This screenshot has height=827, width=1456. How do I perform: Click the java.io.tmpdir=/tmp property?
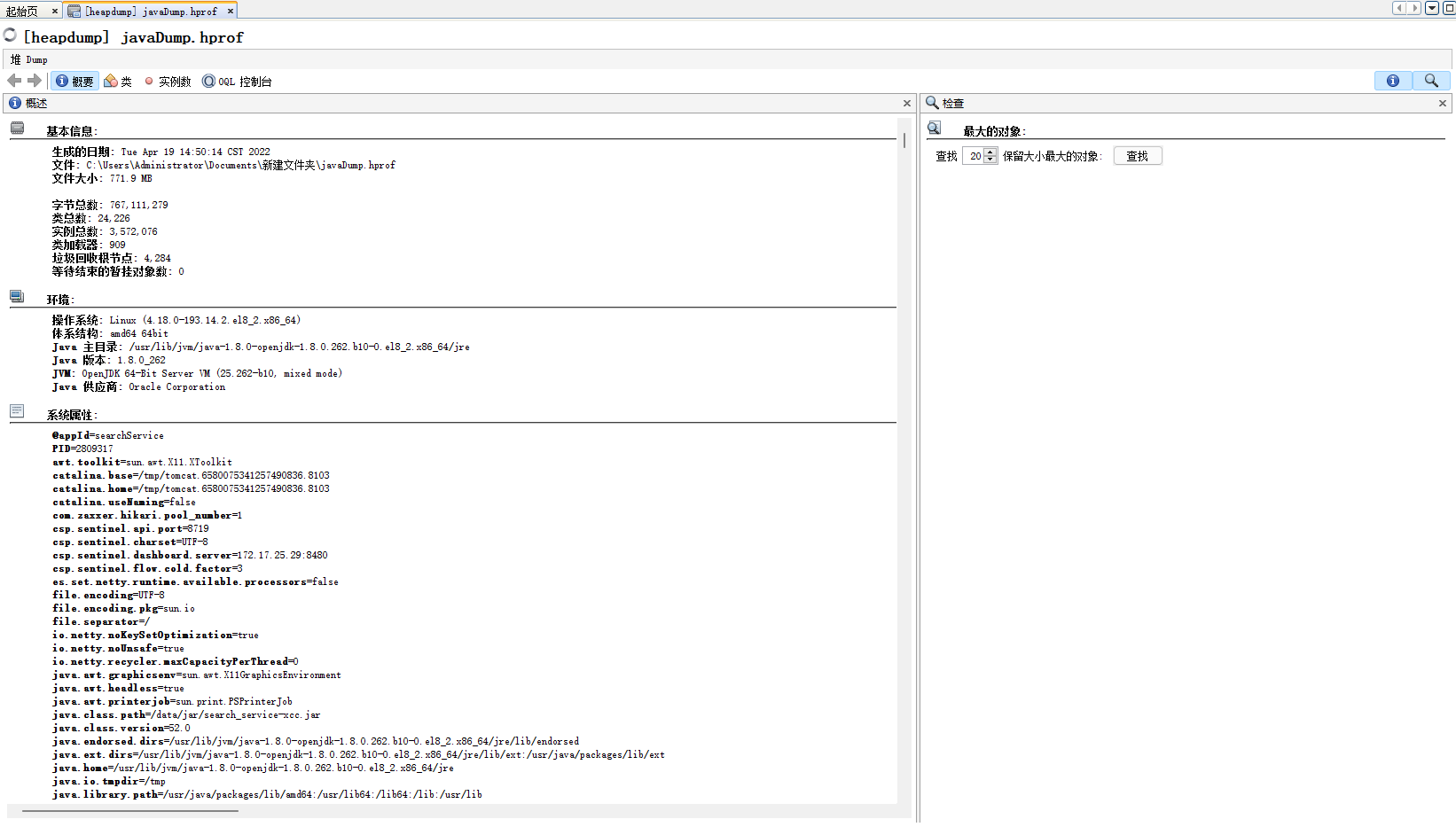click(108, 781)
